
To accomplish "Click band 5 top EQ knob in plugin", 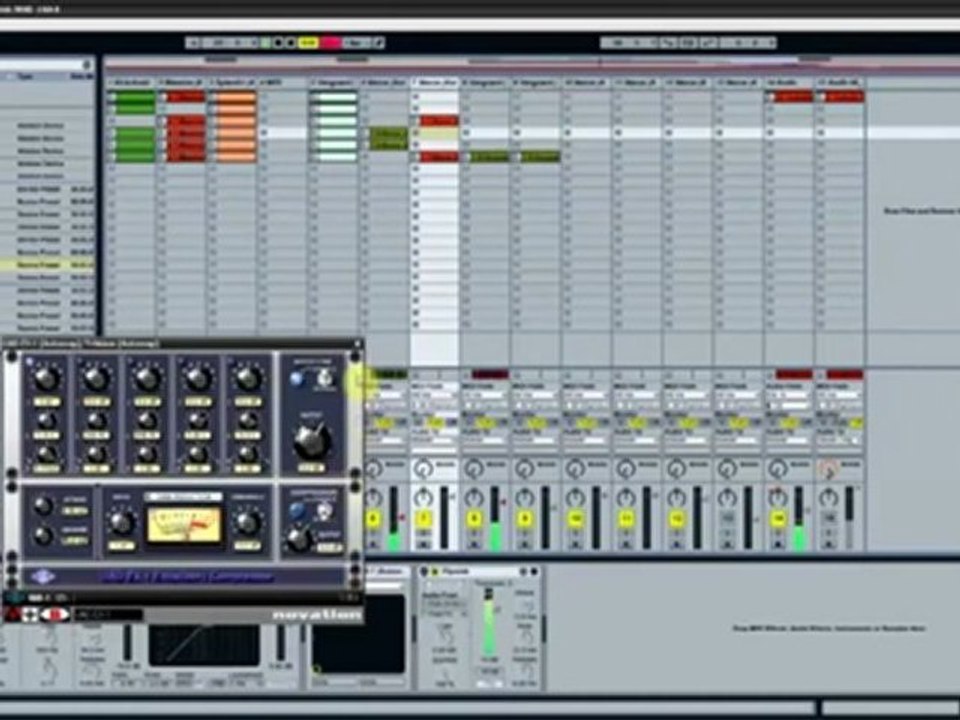I will pos(248,379).
